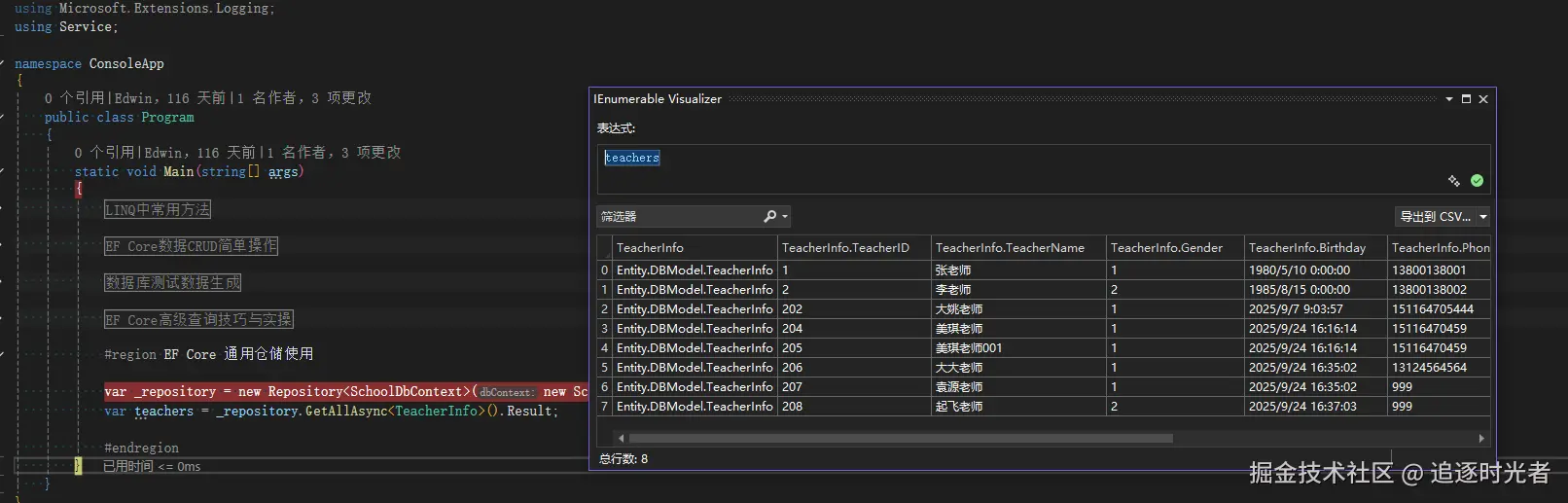Open the visualizer window position dropdown arrow
The height and width of the screenshot is (503, 1568).
click(x=1448, y=99)
